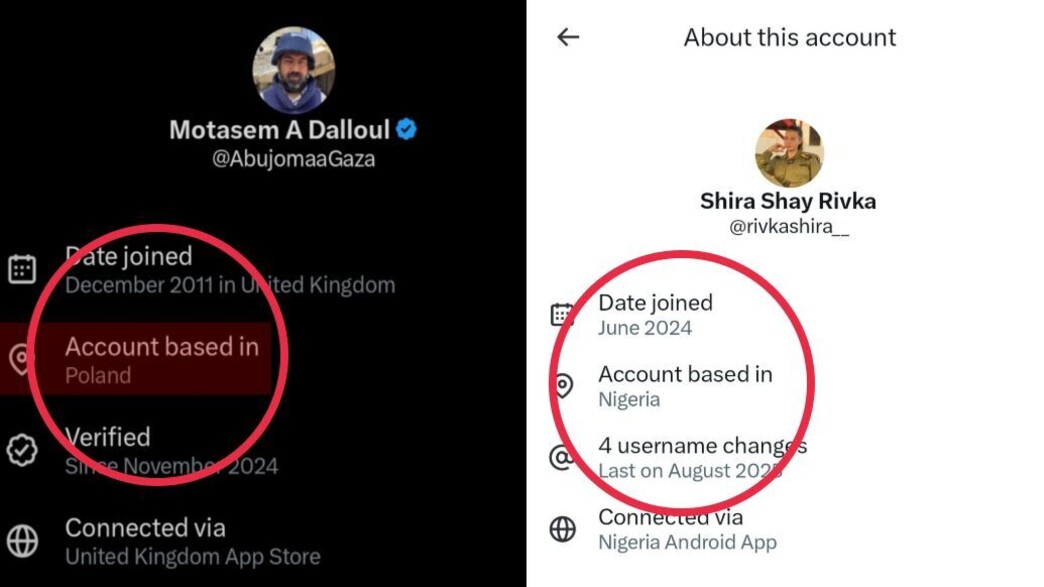Viewport: 1044px width, 587px height.
Task: Open Motasem A Dalloul's profile photo
Action: 293,70
